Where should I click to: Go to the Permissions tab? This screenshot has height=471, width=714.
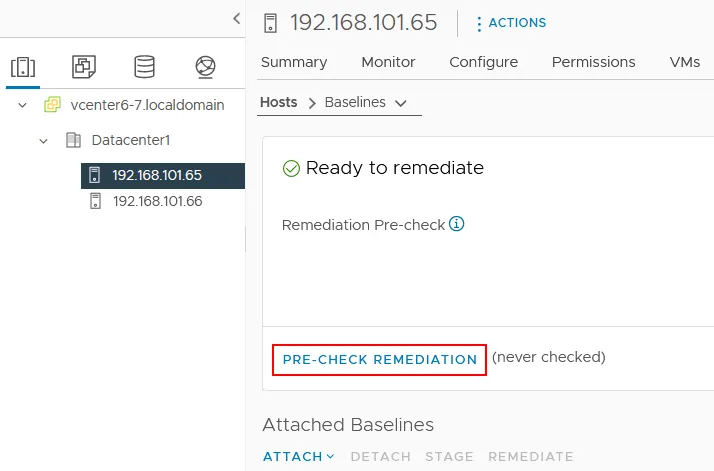[593, 62]
